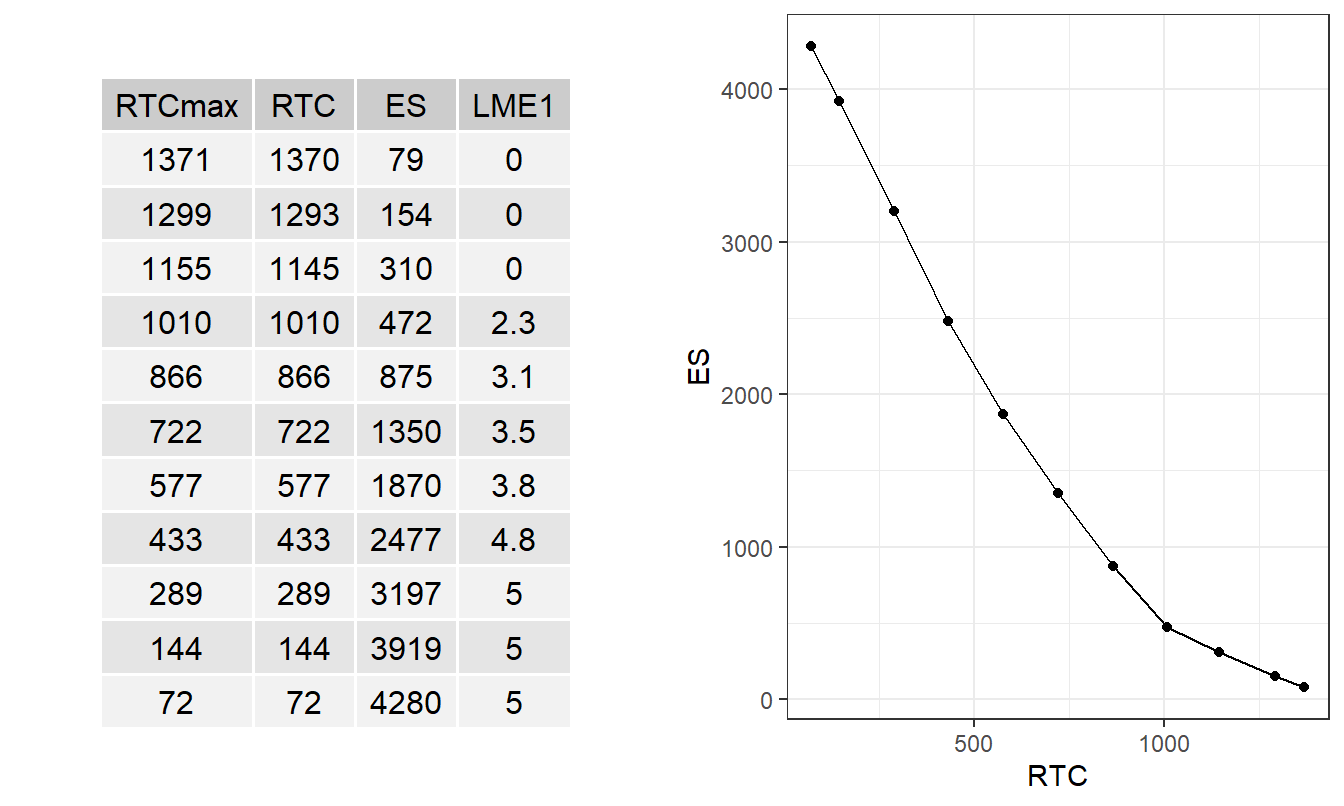1344x806 pixels.
Task: Click the ES value 2477
Action: [x=406, y=539]
